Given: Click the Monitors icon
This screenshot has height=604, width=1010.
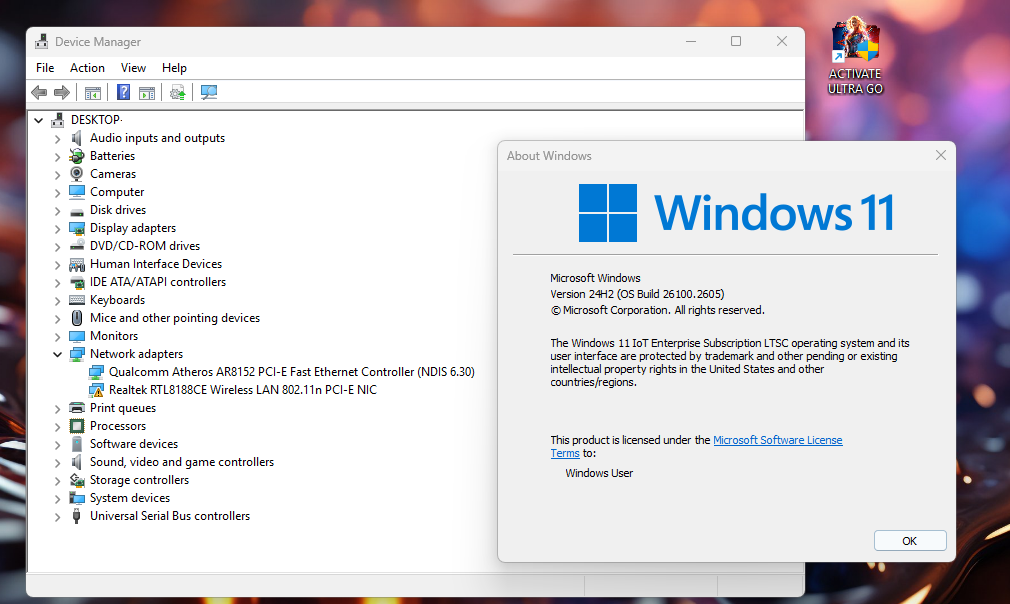Looking at the screenshot, I should (77, 336).
